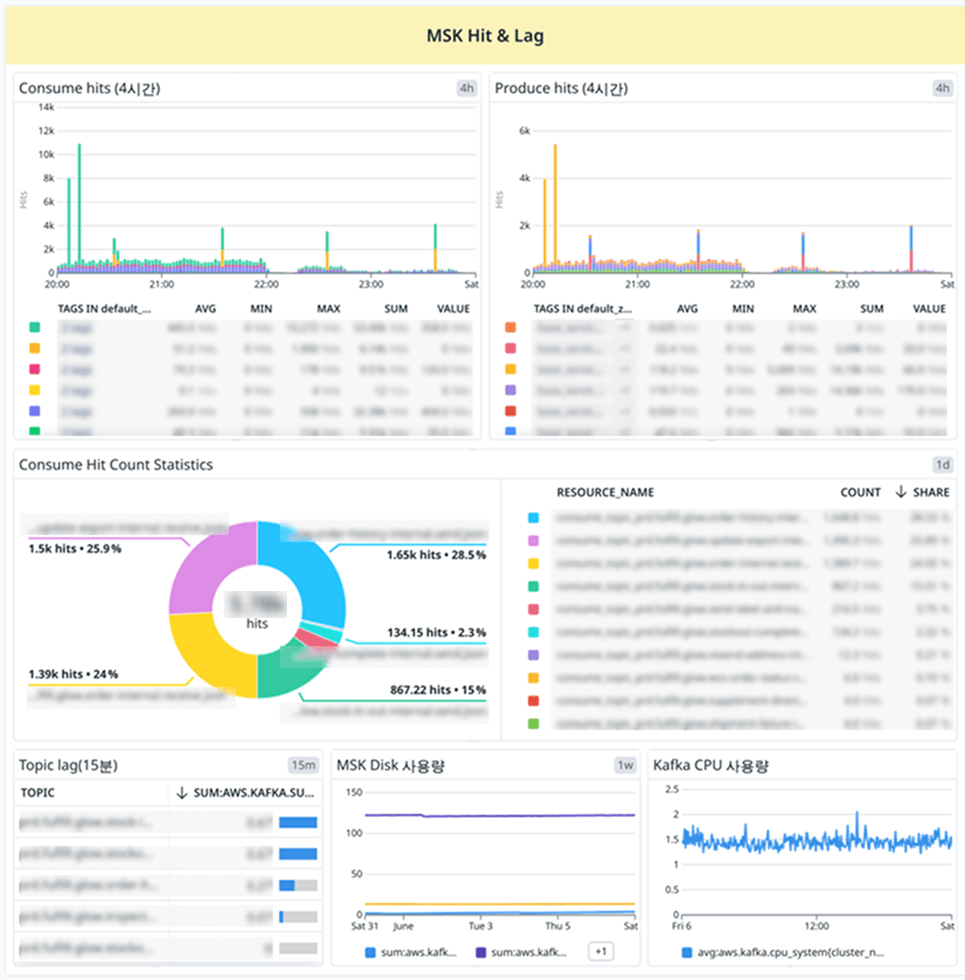This screenshot has height=980, width=965.
Task: Click the 4h time badge on Consume hits
Action: [466, 88]
